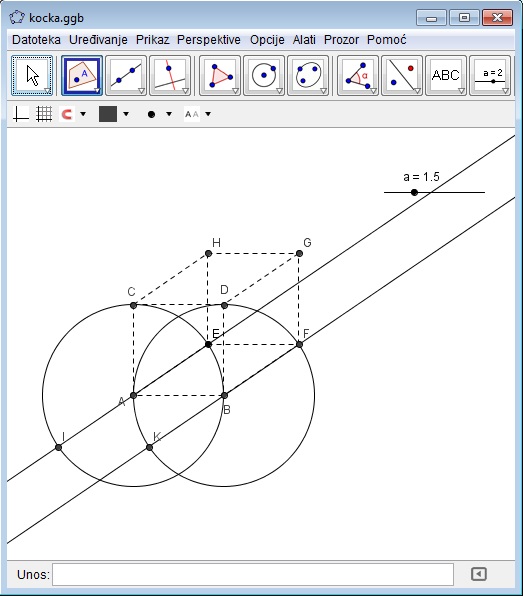Open the Perspektive menu
Viewport: 523px width, 596px height.
point(209,40)
